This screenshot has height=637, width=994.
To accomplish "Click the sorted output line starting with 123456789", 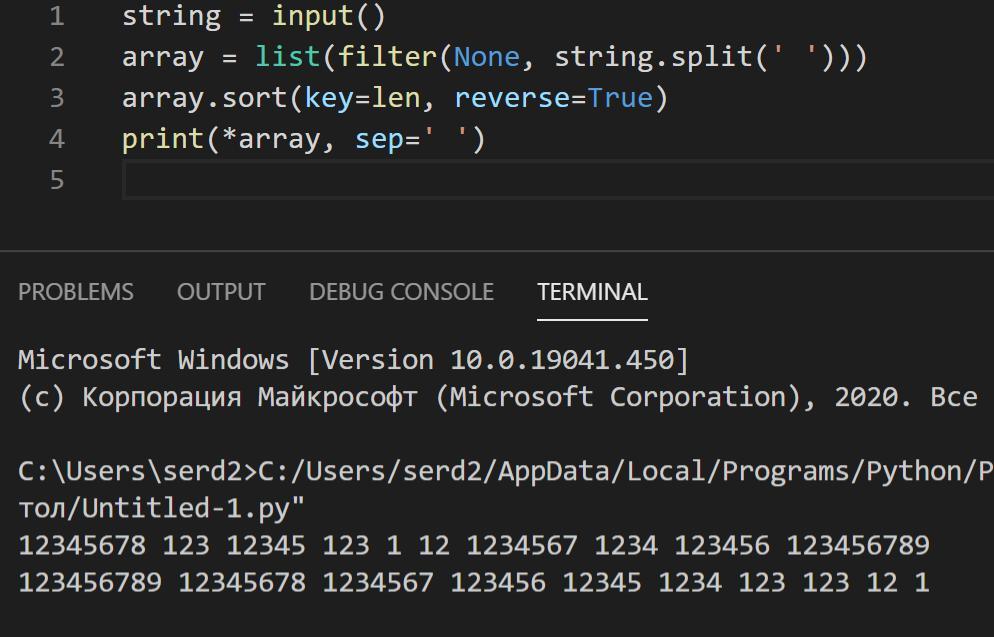I will pyautogui.click(x=473, y=582).
